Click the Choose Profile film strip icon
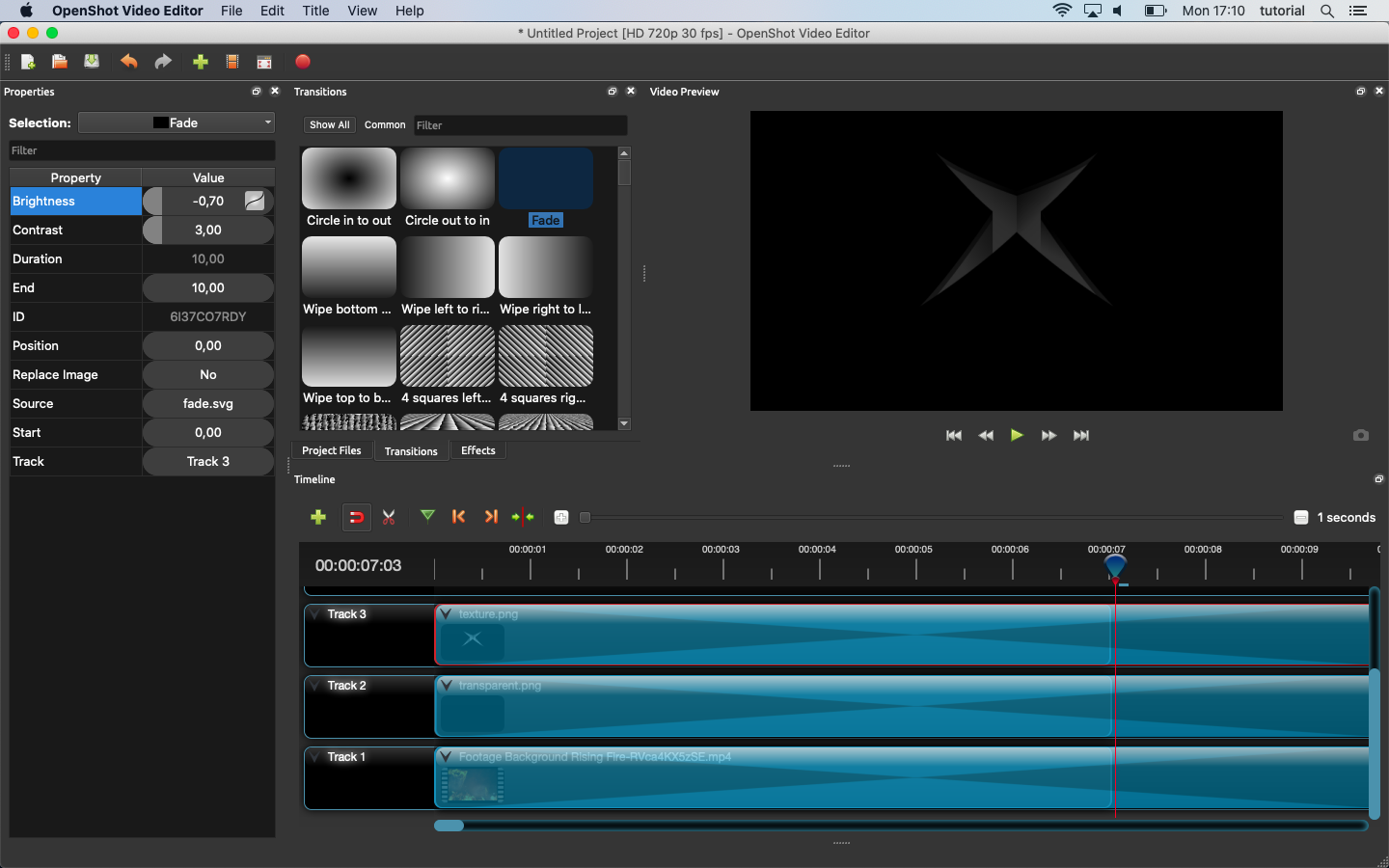Viewport: 1389px width, 868px height. pos(232,62)
